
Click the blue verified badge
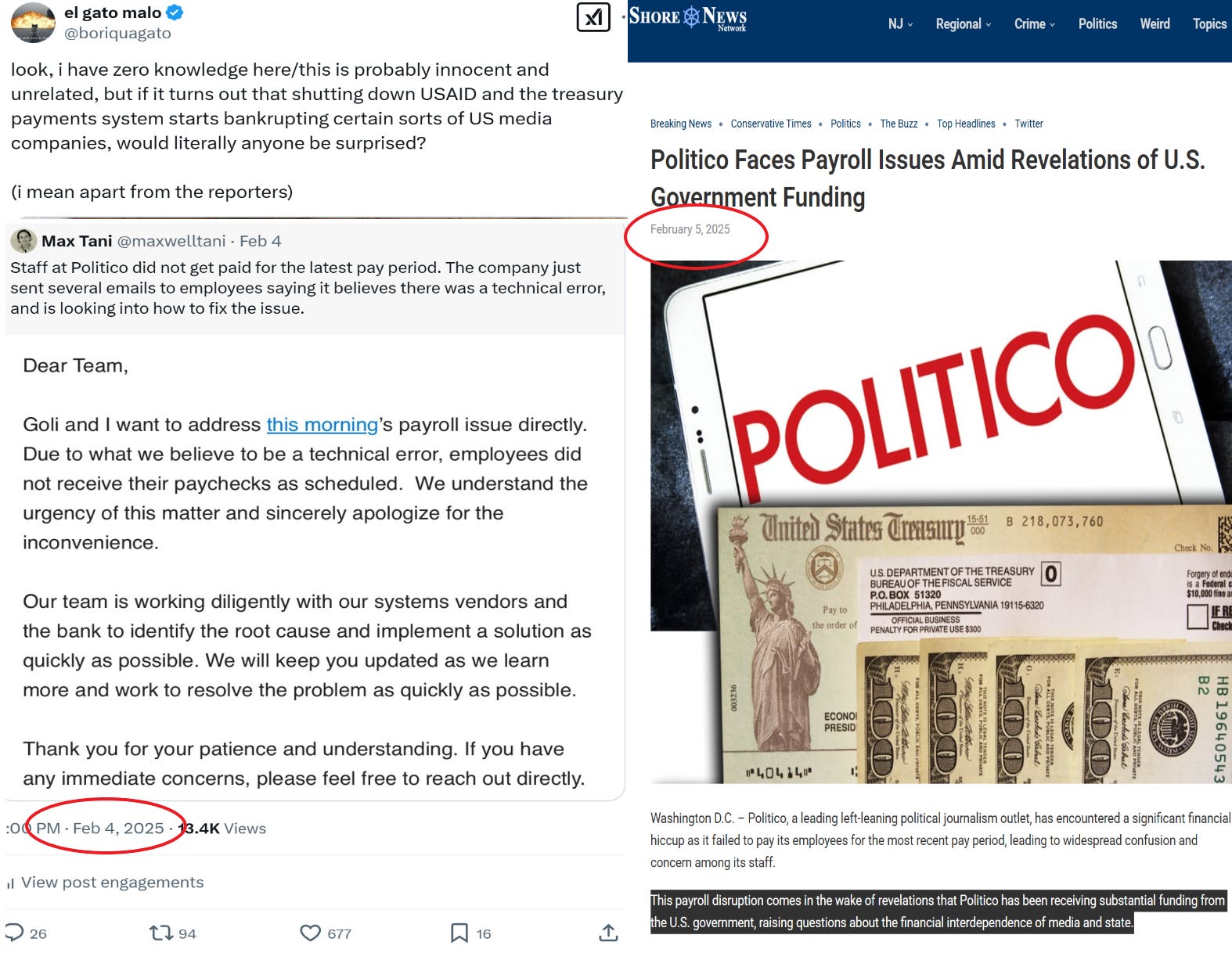pos(175,13)
